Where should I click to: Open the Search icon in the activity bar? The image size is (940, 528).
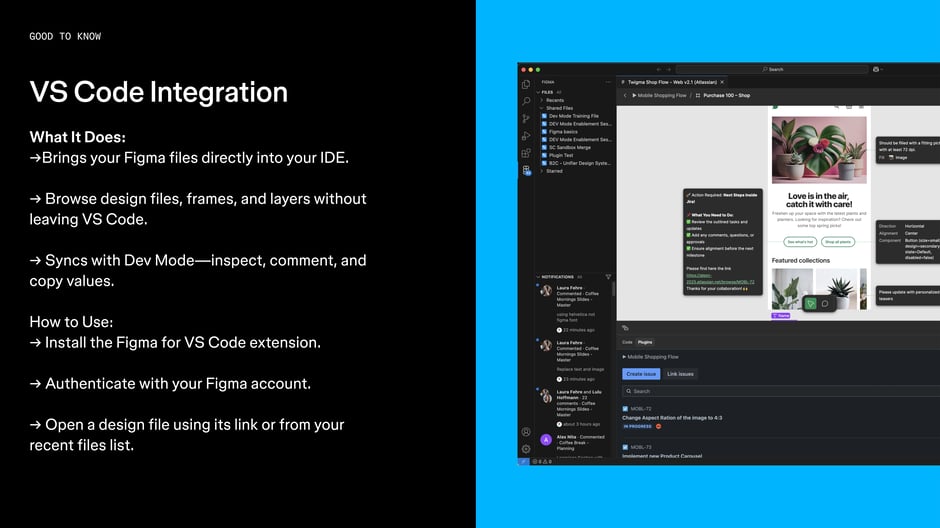[x=526, y=101]
